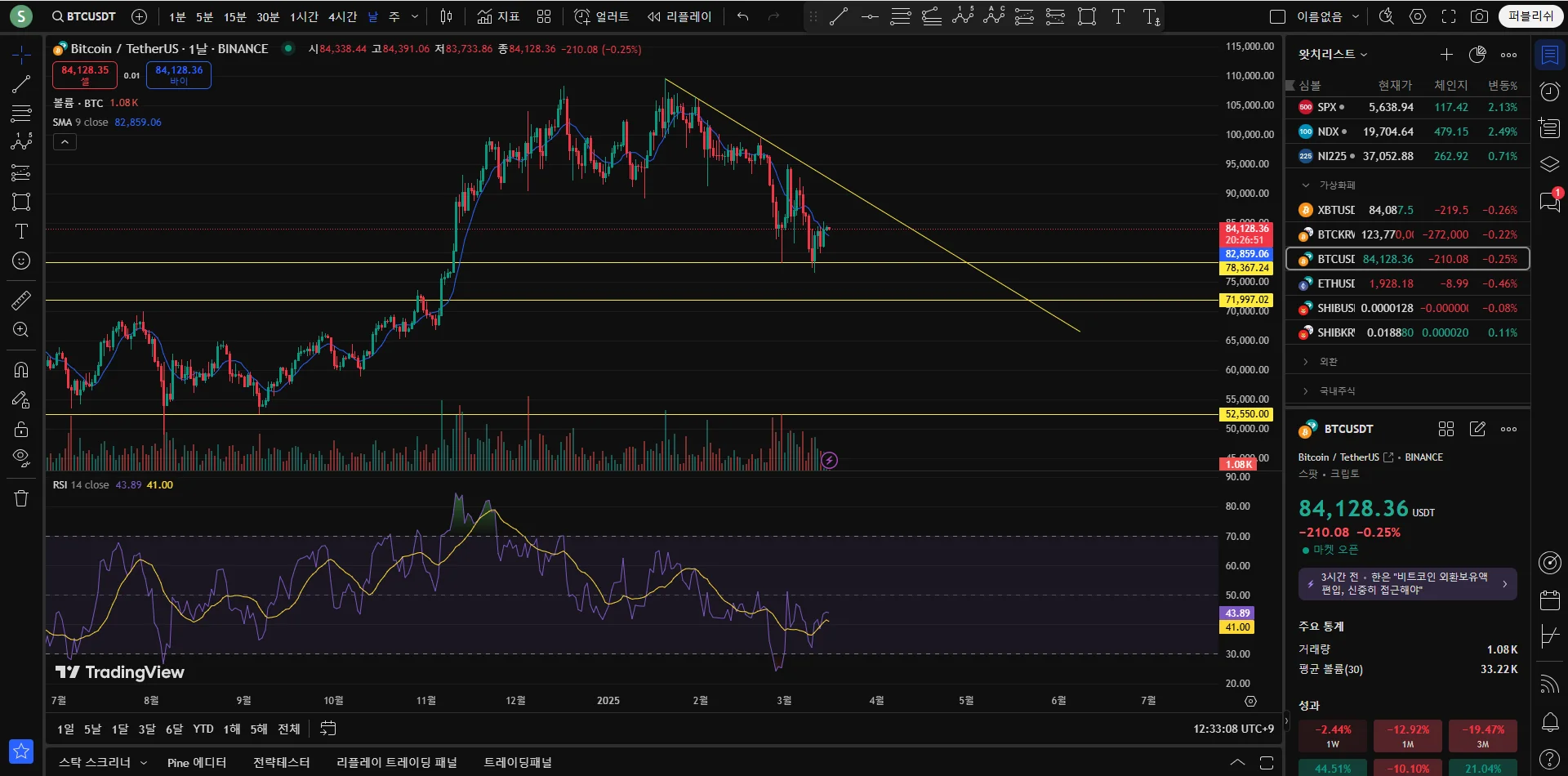Click the 퍼블리쉬 publish button
The width and height of the screenshot is (1568, 776).
(1530, 16)
